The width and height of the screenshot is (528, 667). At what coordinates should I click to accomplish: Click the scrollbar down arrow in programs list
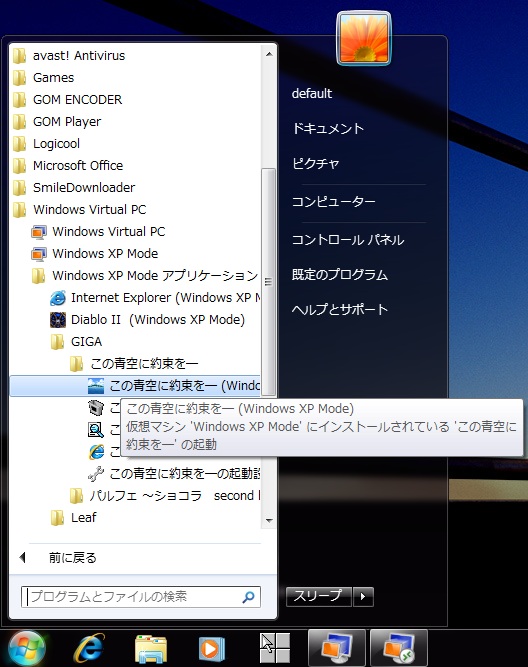coord(269,521)
